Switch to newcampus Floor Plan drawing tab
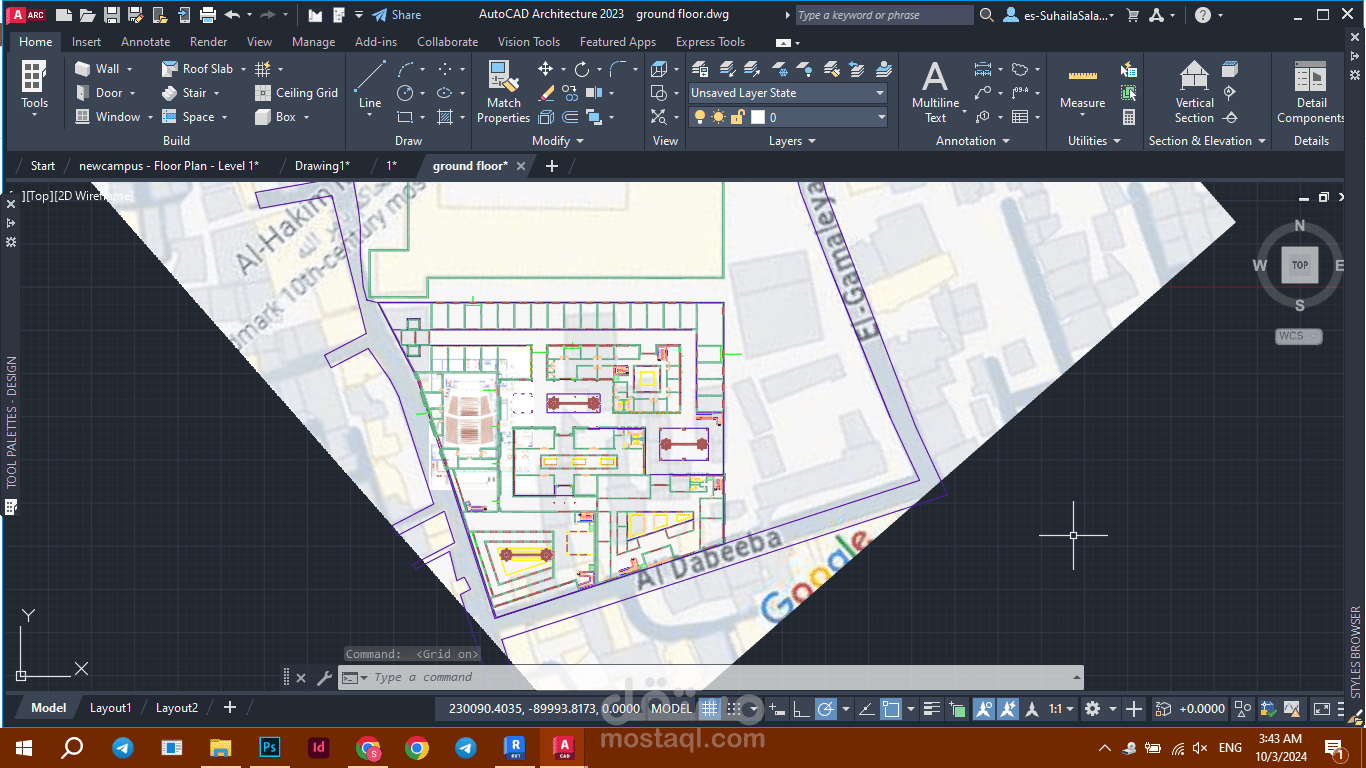The height and width of the screenshot is (768, 1366). [169, 166]
